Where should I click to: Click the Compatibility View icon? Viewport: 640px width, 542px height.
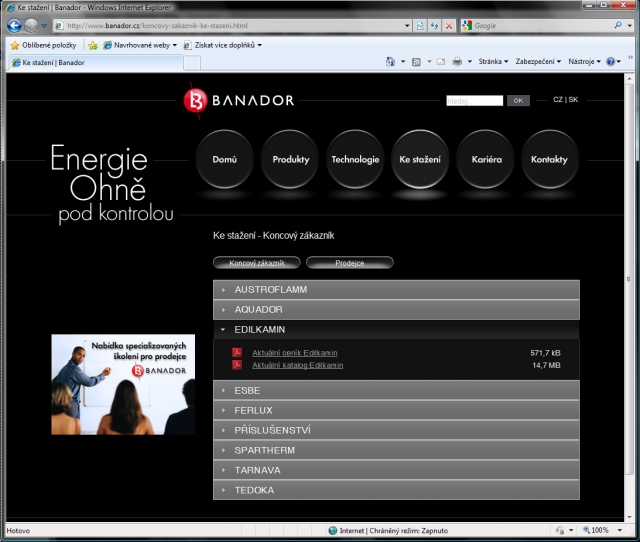[x=420, y=26]
